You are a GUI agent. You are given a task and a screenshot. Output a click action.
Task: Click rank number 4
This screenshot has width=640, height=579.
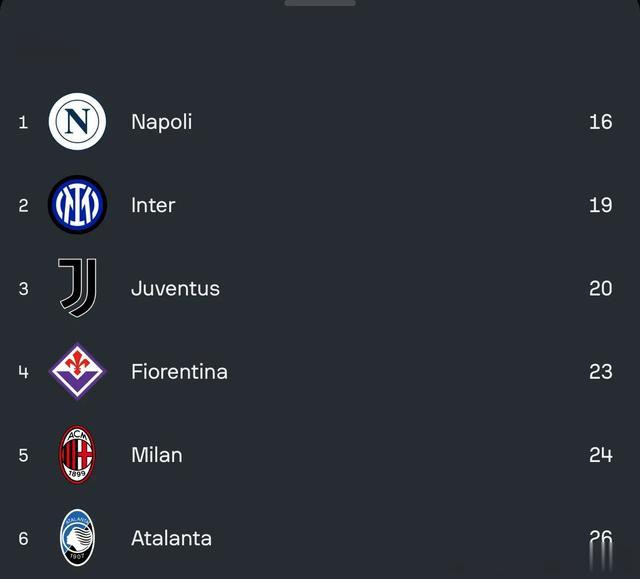pyautogui.click(x=23, y=372)
